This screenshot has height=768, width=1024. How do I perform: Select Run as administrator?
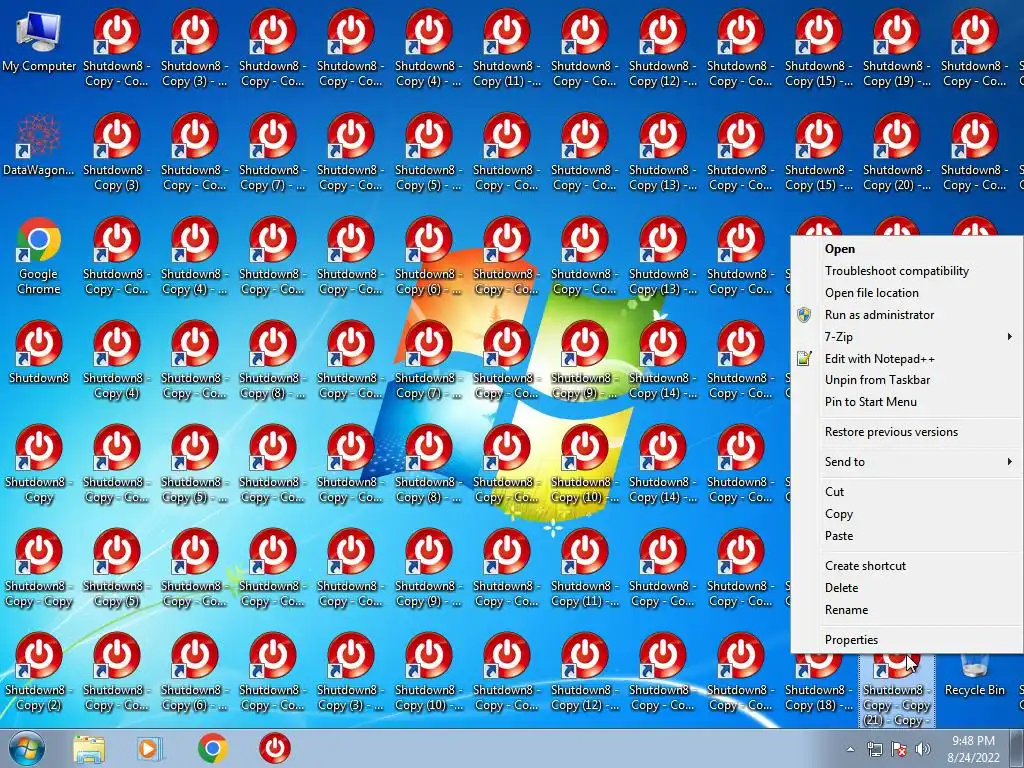pos(906,315)
